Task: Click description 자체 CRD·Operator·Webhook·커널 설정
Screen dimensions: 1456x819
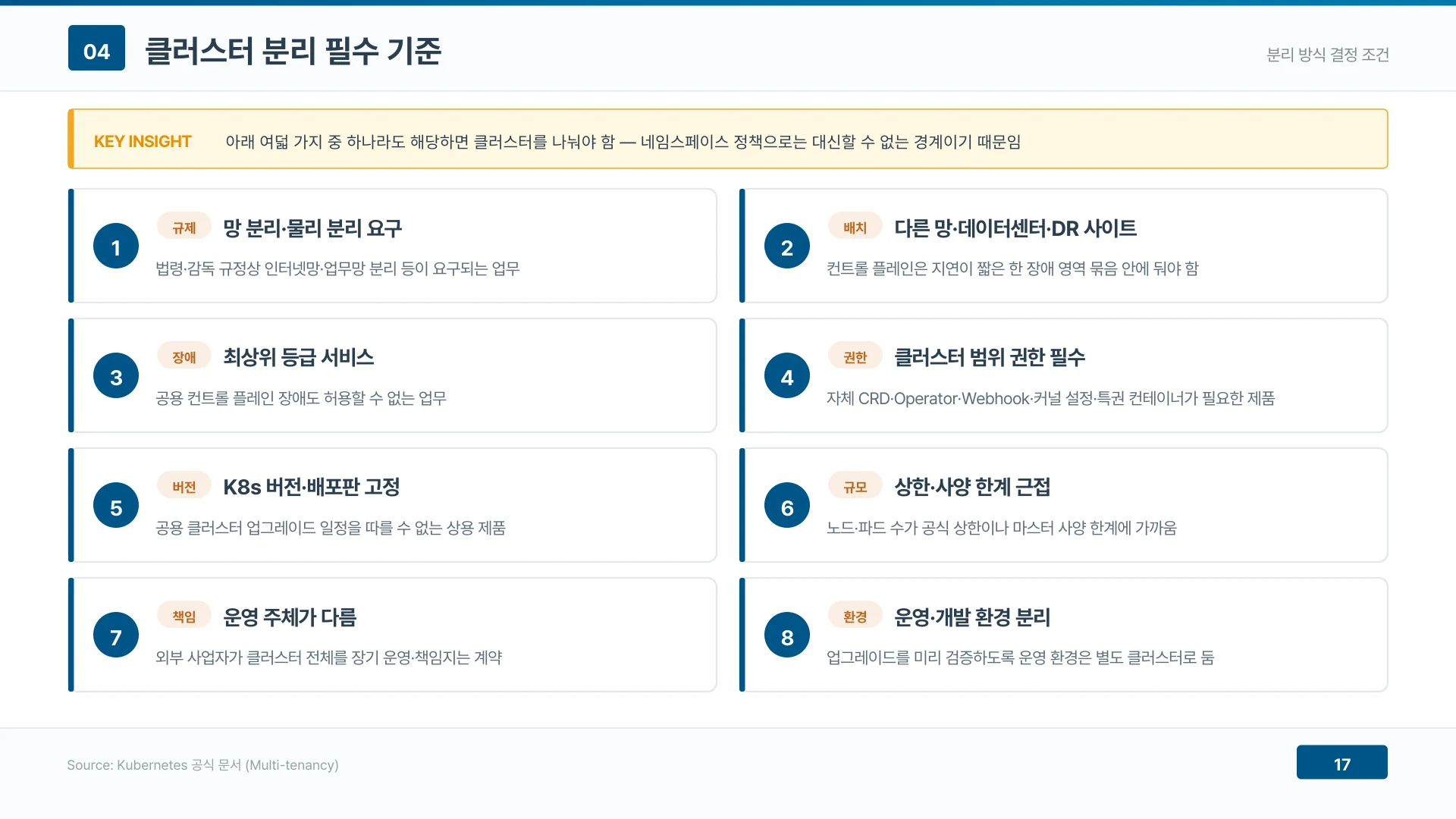Action: pos(1050,398)
